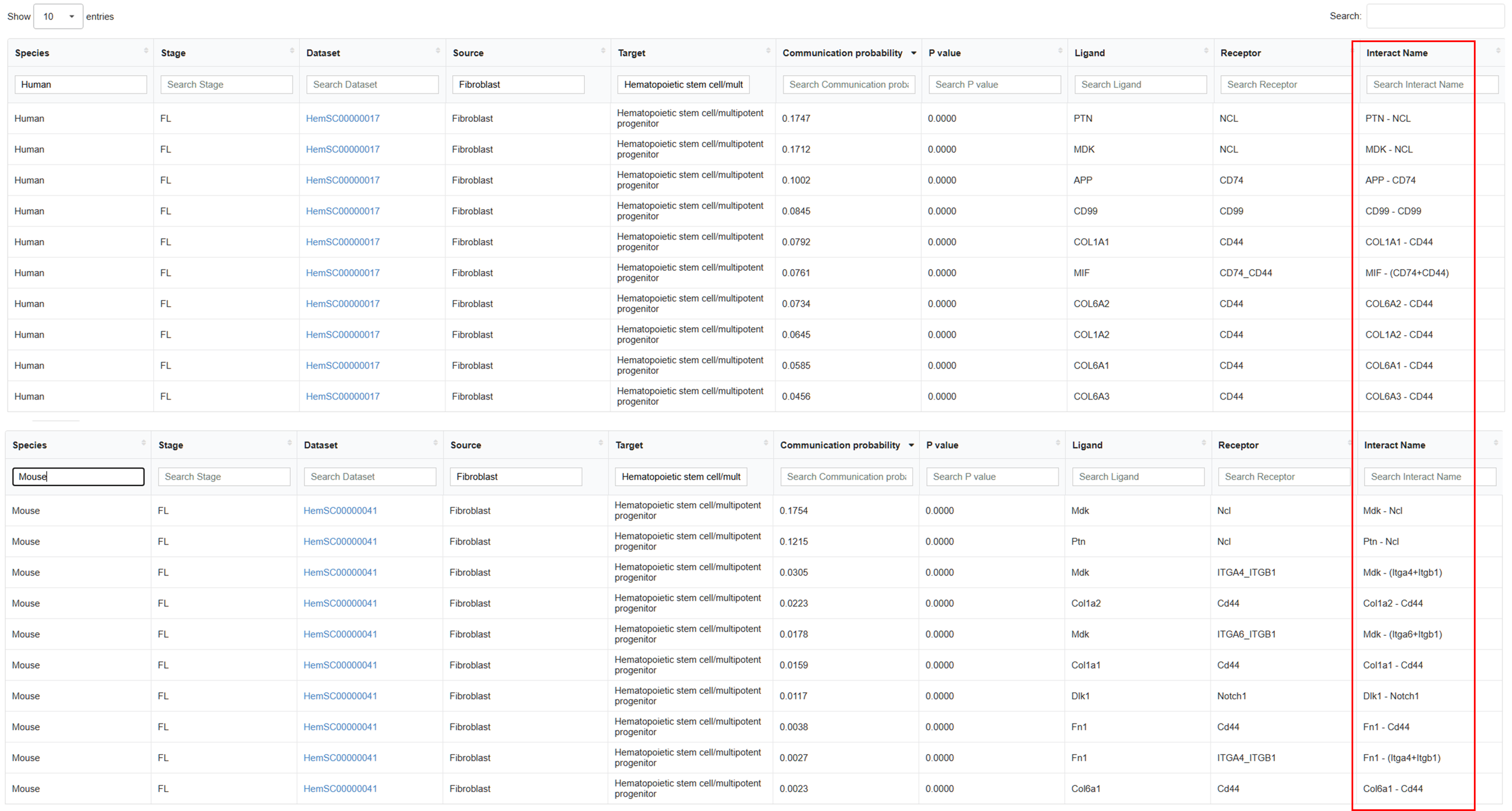Viewport: 1512px width, 811px height.
Task: Focus upper Search Stage filter box
Action: [226, 84]
